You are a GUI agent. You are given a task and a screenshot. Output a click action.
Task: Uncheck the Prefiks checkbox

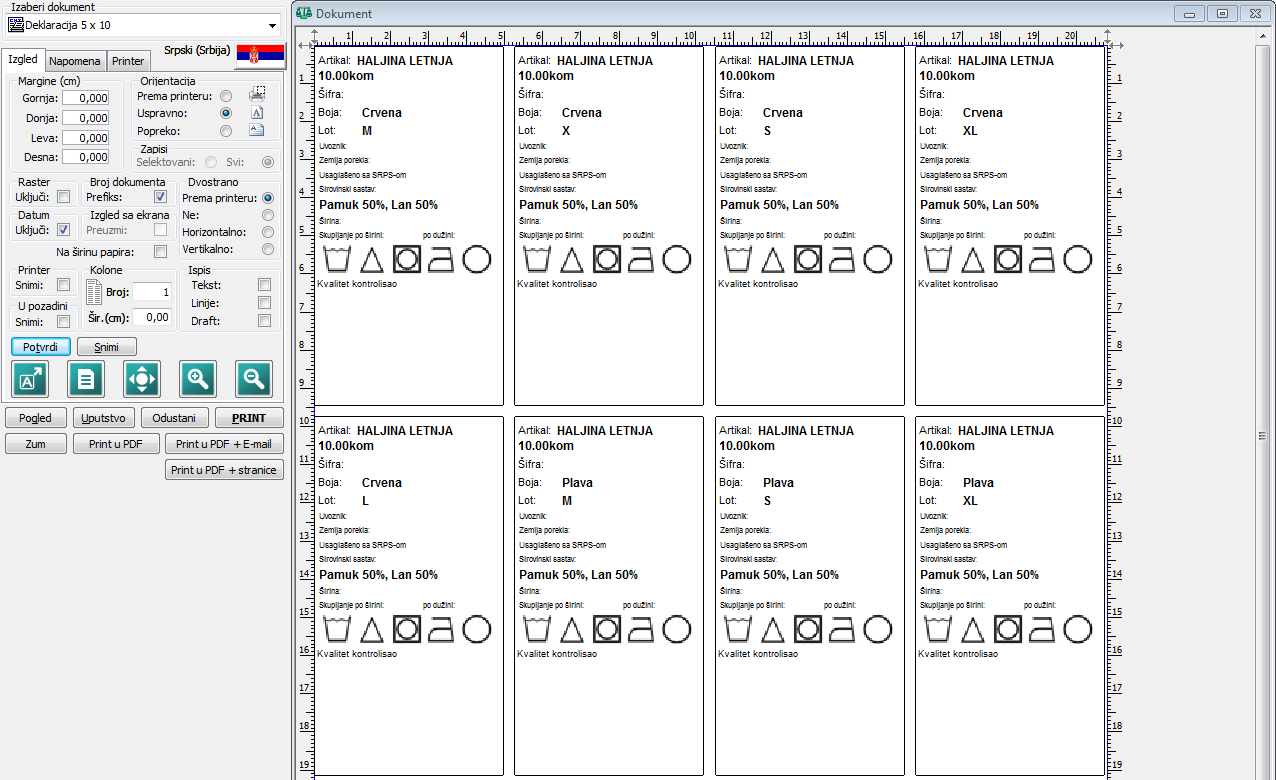coord(161,197)
